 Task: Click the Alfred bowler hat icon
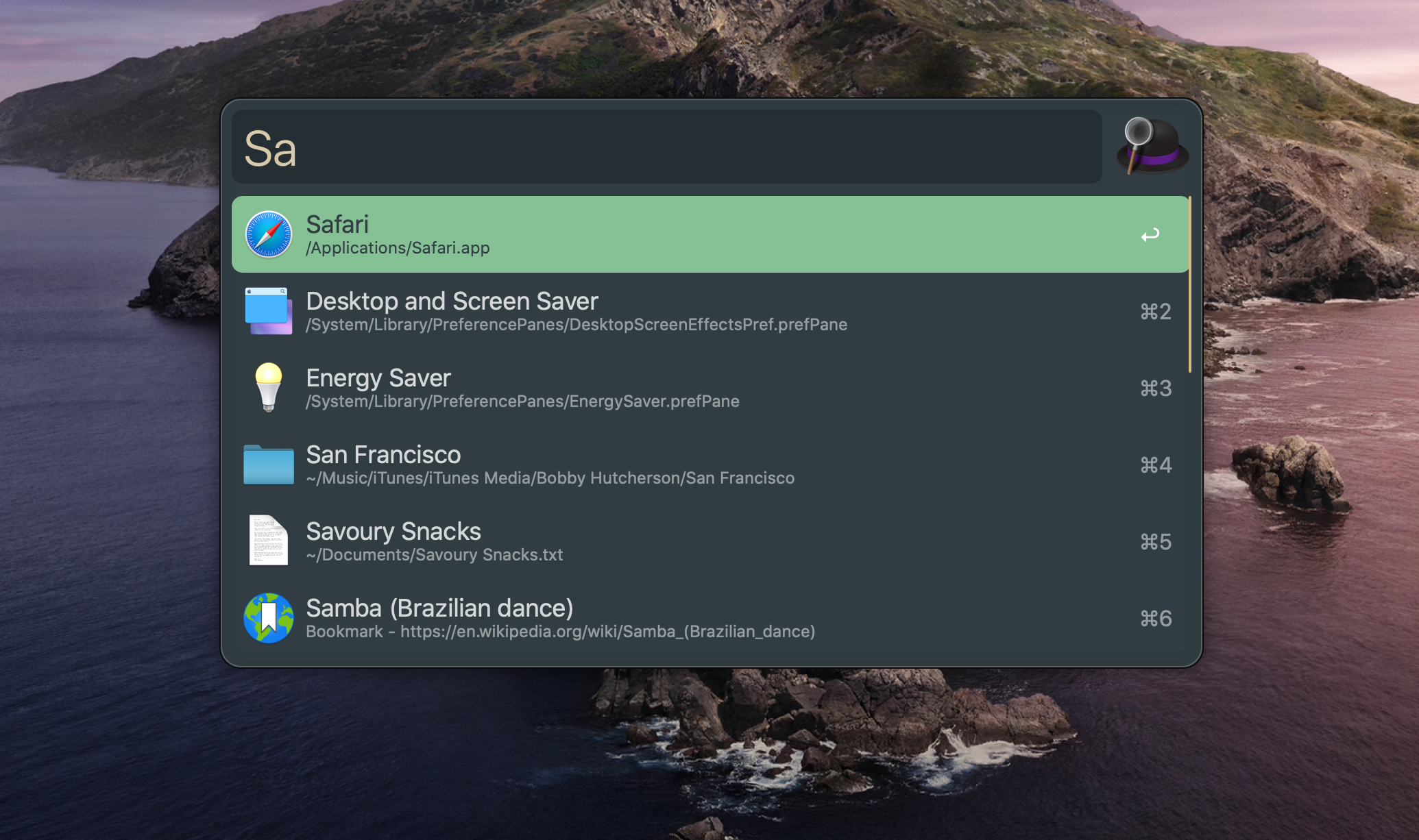(1153, 146)
